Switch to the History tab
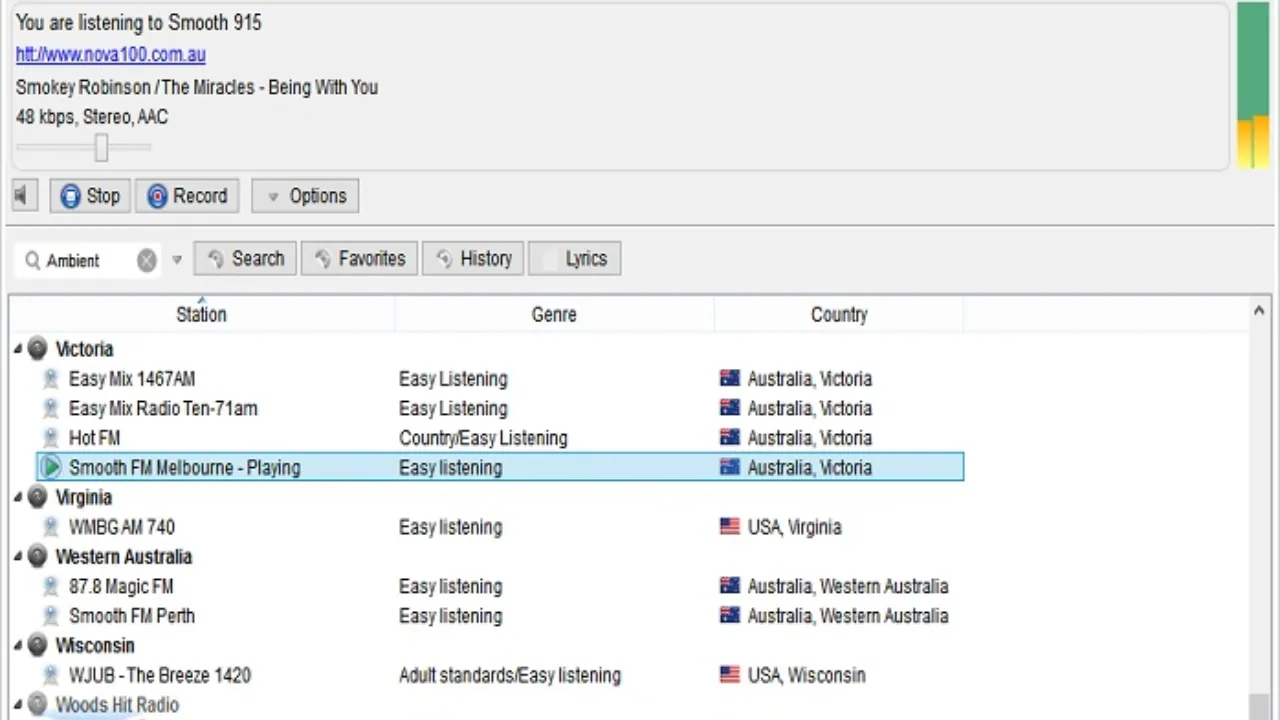Screen dimensions: 1280x720 tap(473, 259)
